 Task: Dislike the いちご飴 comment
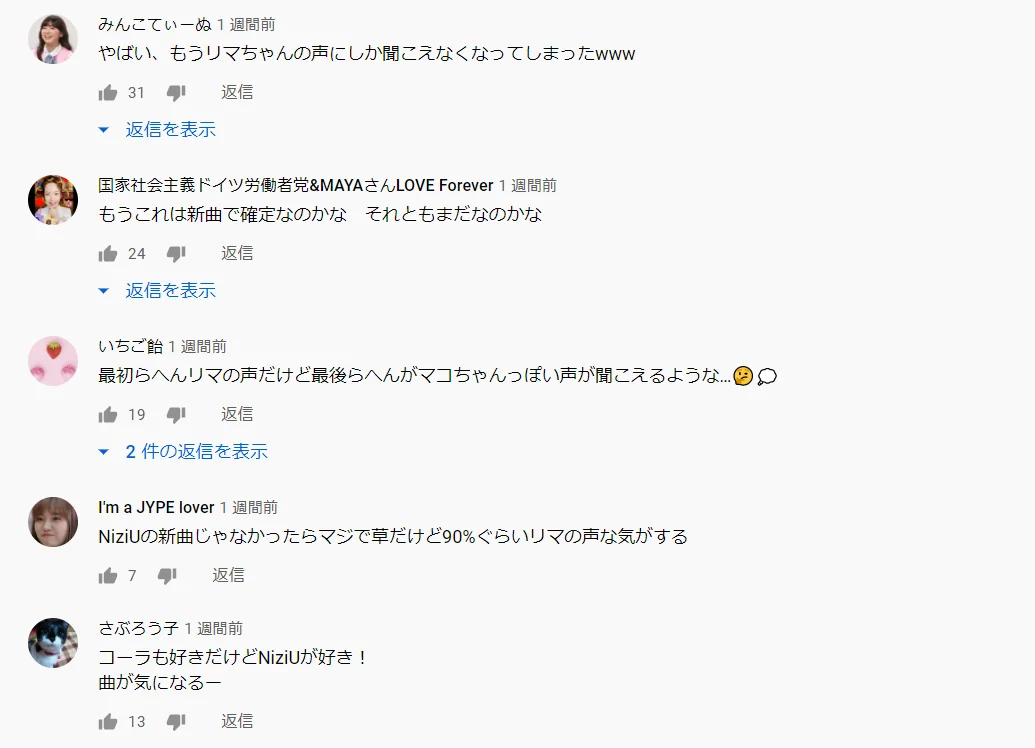coord(176,415)
